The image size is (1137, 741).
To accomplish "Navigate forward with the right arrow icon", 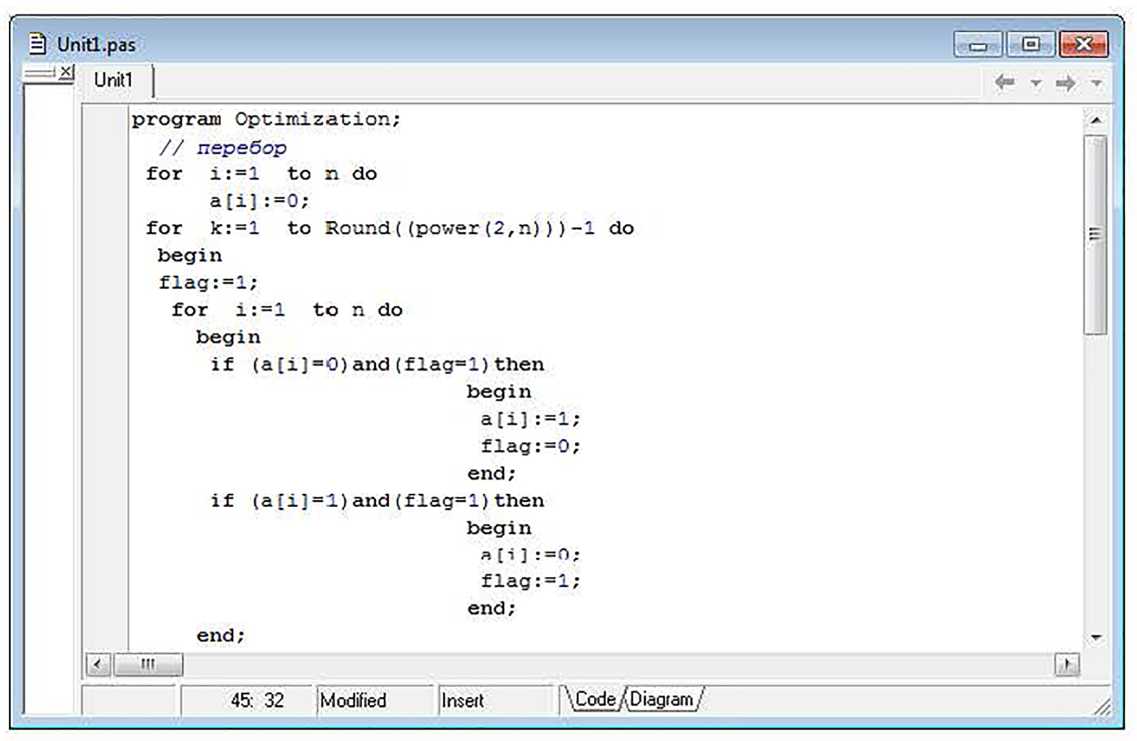I will [x=1065, y=83].
